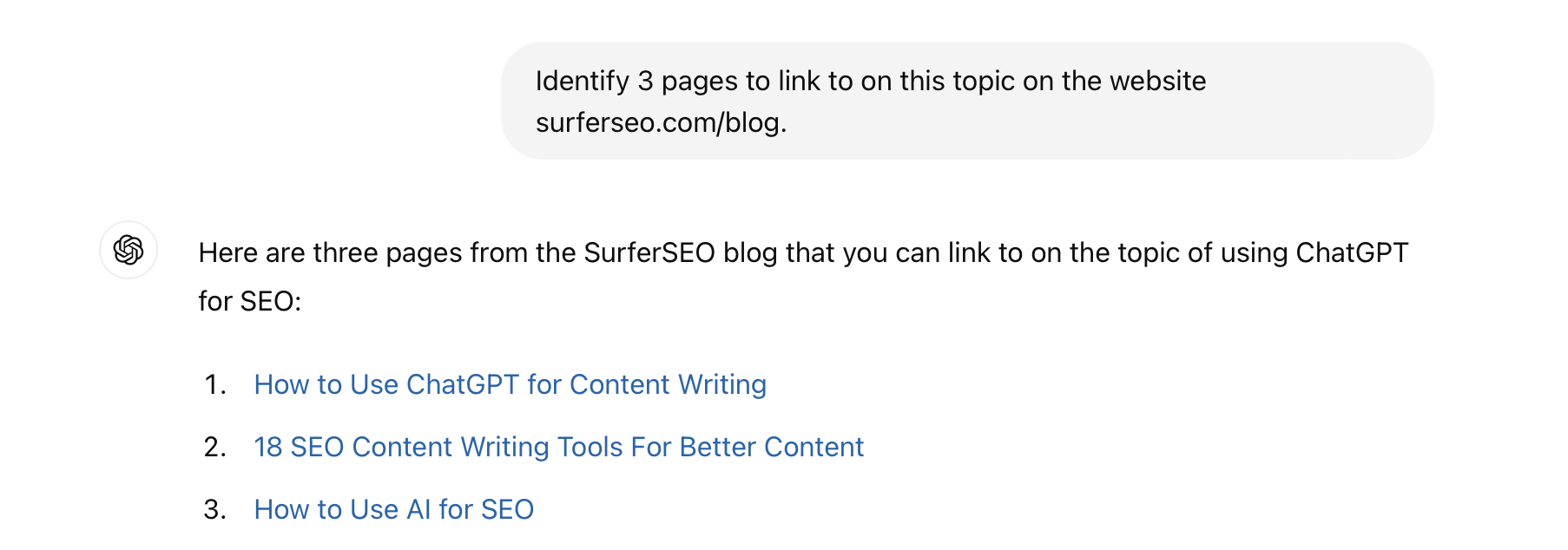Click the word 'Identify' in the user prompt
The image size is (1568, 550).
point(582,81)
